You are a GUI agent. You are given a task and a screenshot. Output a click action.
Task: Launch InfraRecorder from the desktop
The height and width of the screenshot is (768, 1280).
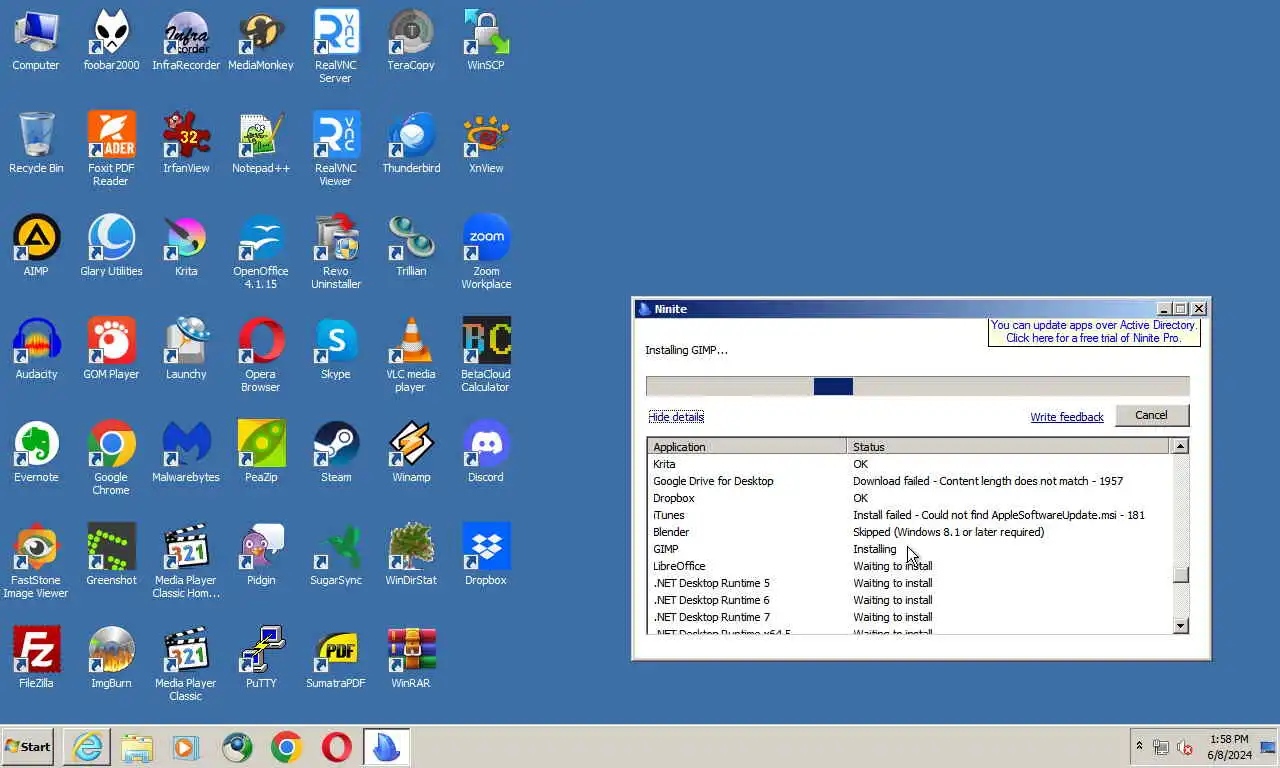tap(186, 41)
